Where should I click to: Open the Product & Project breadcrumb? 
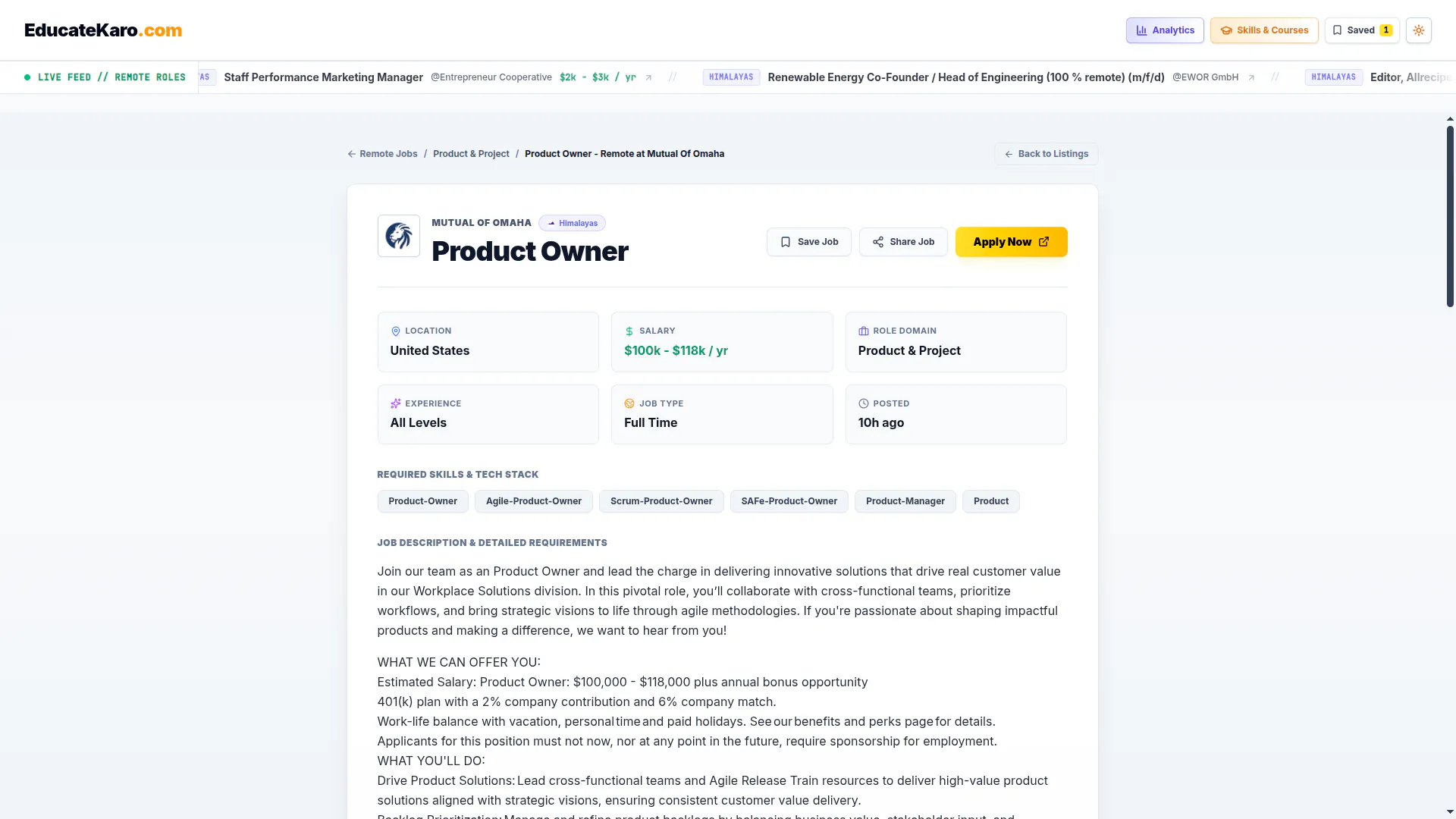[471, 154]
